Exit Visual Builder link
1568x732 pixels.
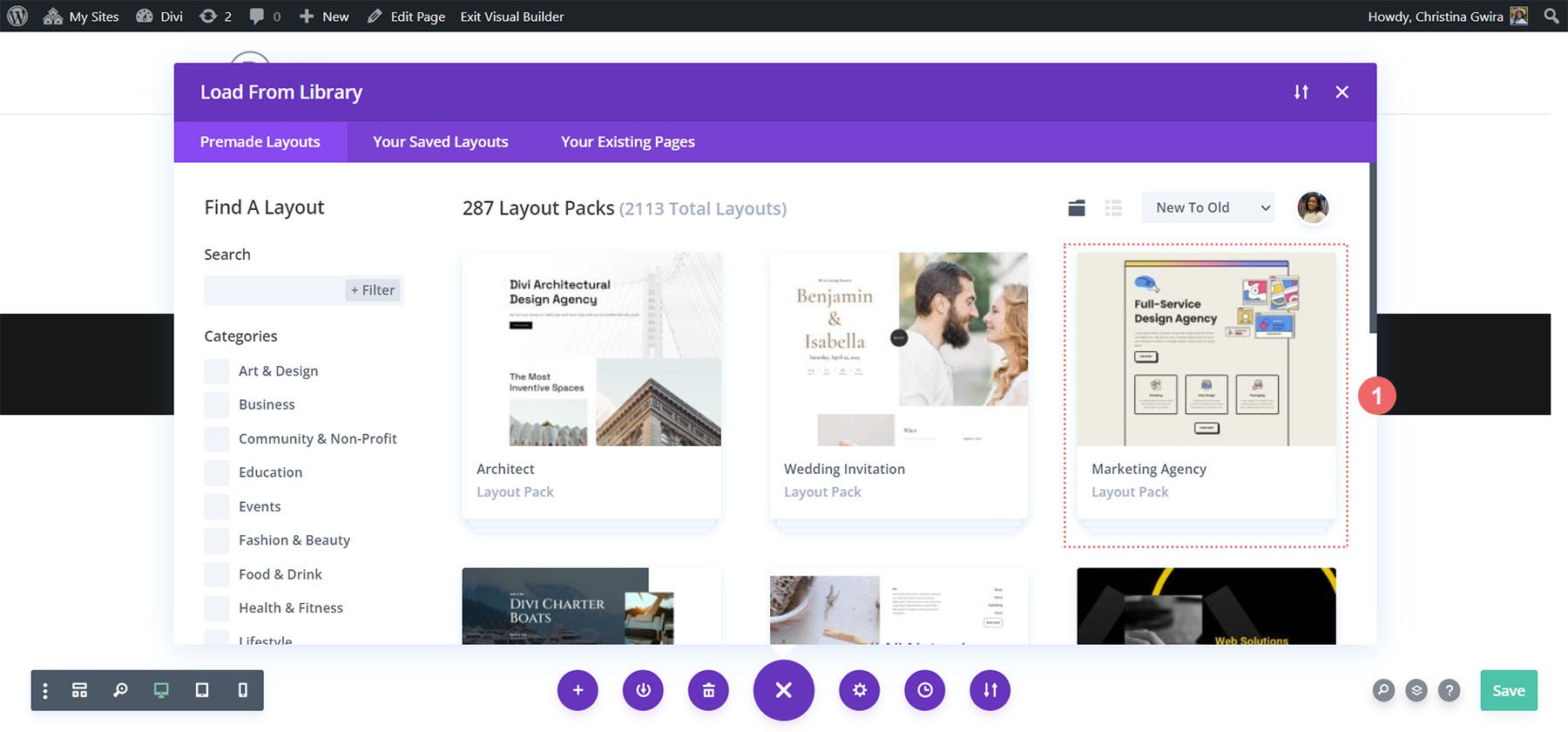tap(512, 16)
